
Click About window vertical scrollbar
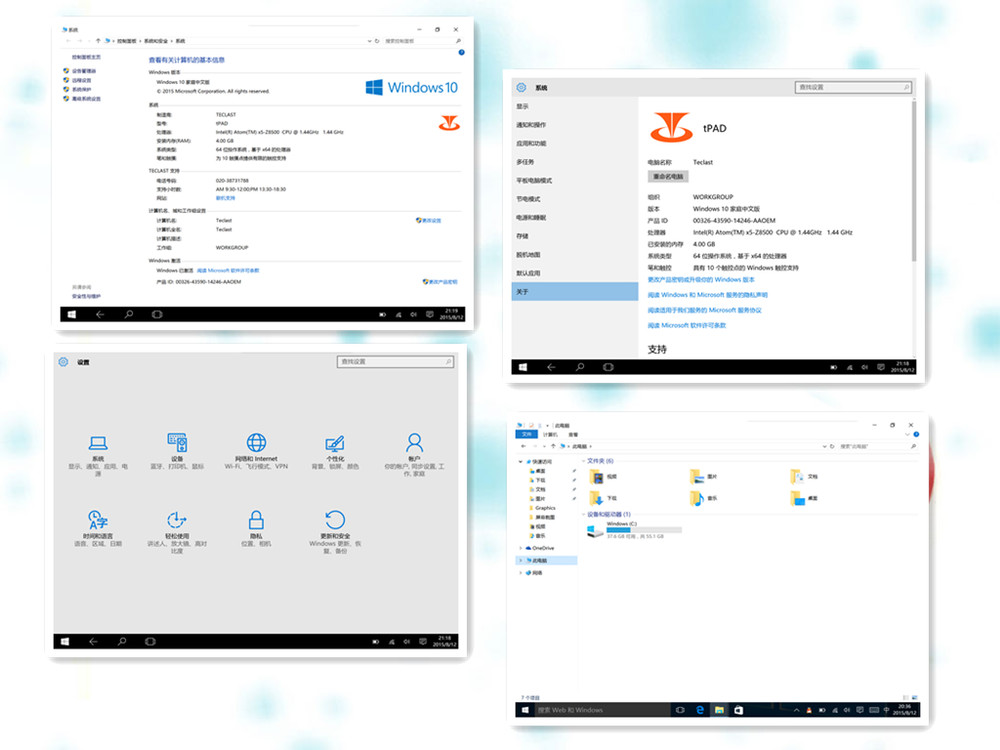coord(913,180)
